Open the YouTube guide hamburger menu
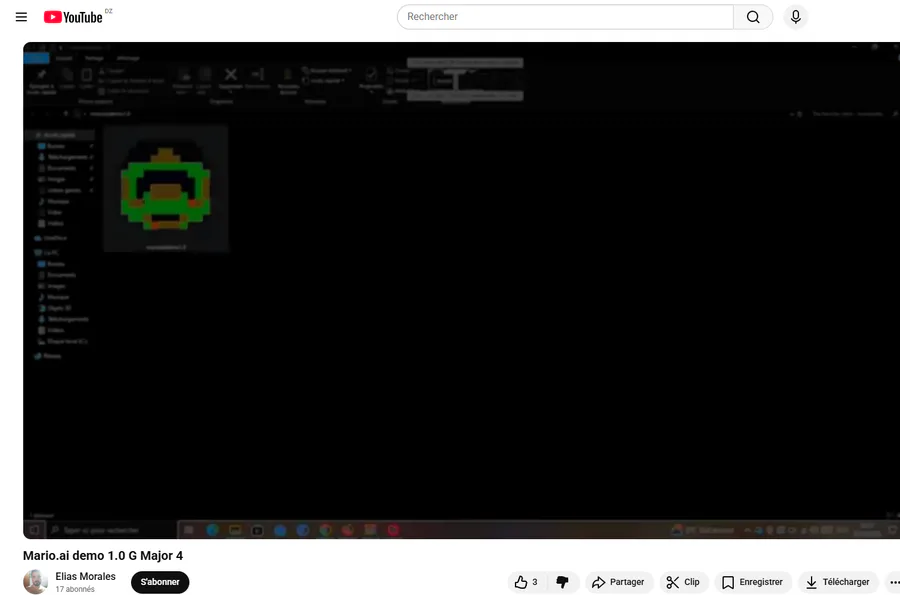This screenshot has width=900, height=595. click(21, 17)
